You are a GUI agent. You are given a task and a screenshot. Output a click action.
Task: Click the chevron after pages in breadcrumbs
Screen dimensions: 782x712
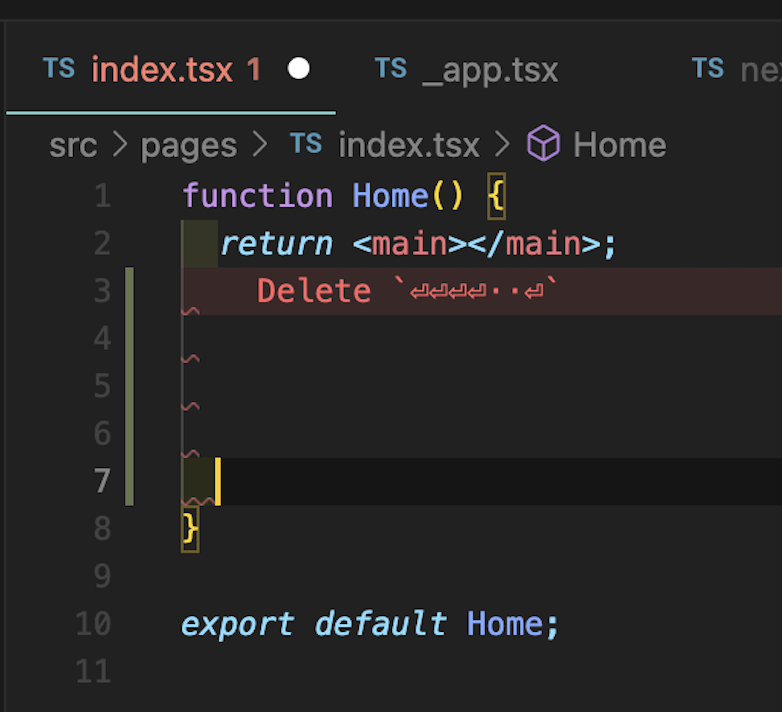point(260,145)
